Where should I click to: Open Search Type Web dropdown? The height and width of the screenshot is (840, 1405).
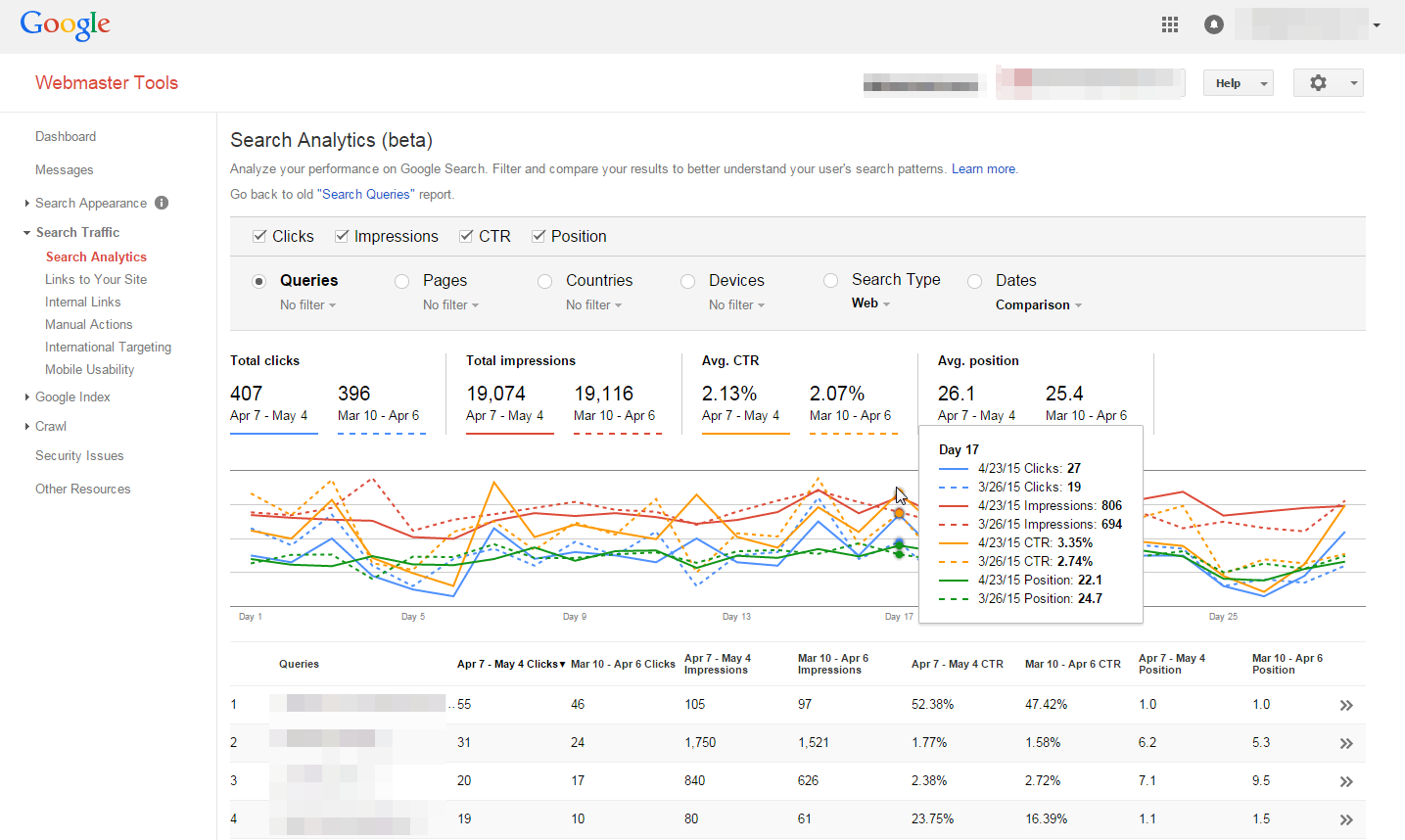[x=870, y=303]
